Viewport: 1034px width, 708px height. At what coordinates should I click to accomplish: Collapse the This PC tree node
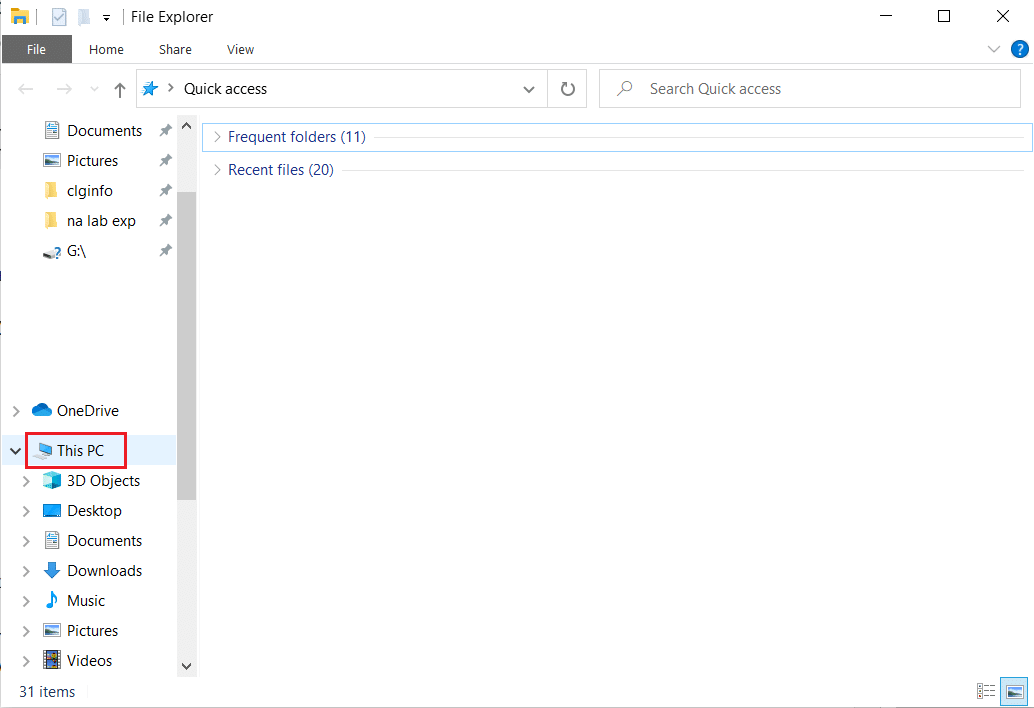[x=15, y=451]
